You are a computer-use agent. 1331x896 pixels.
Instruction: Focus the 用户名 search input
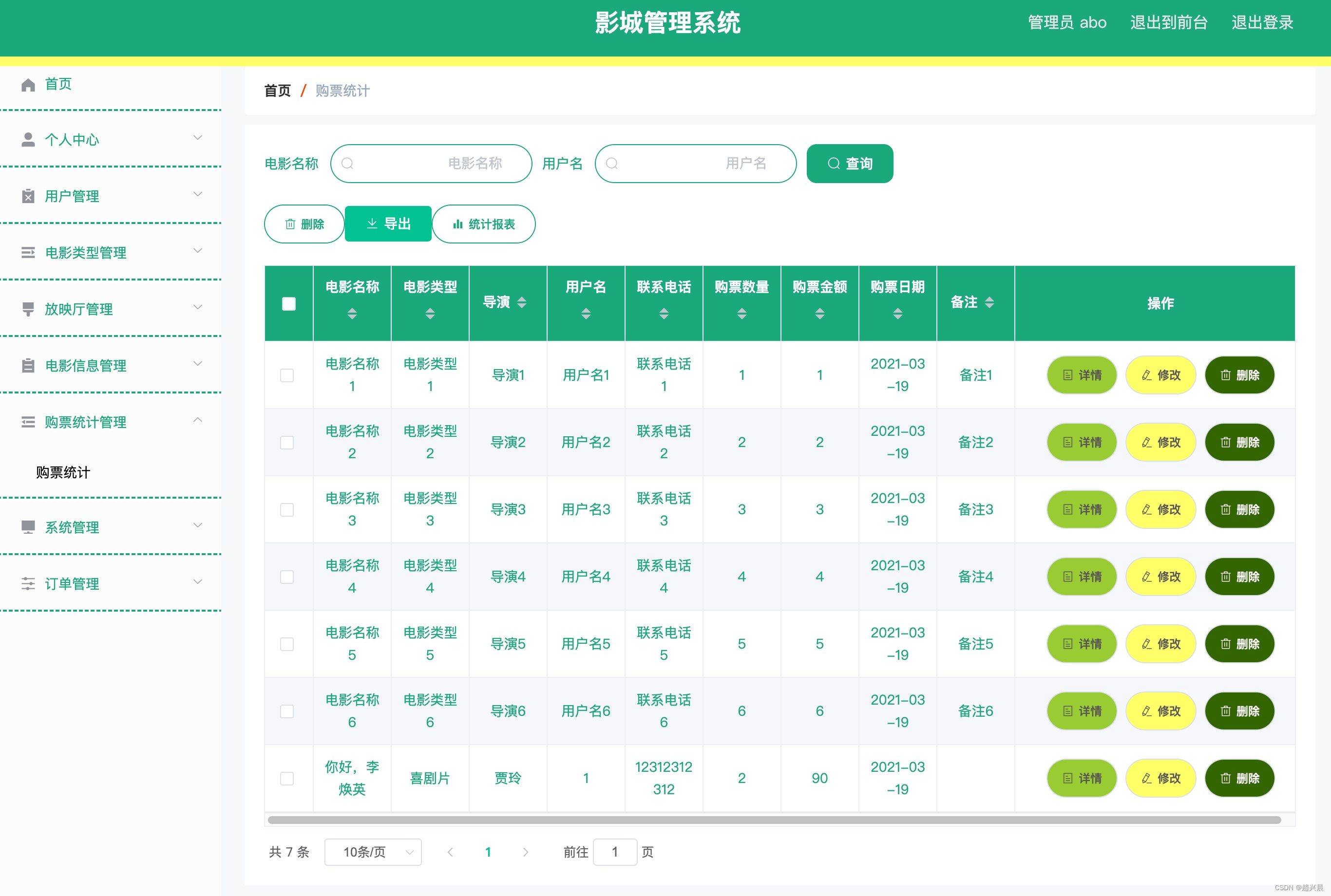point(695,164)
